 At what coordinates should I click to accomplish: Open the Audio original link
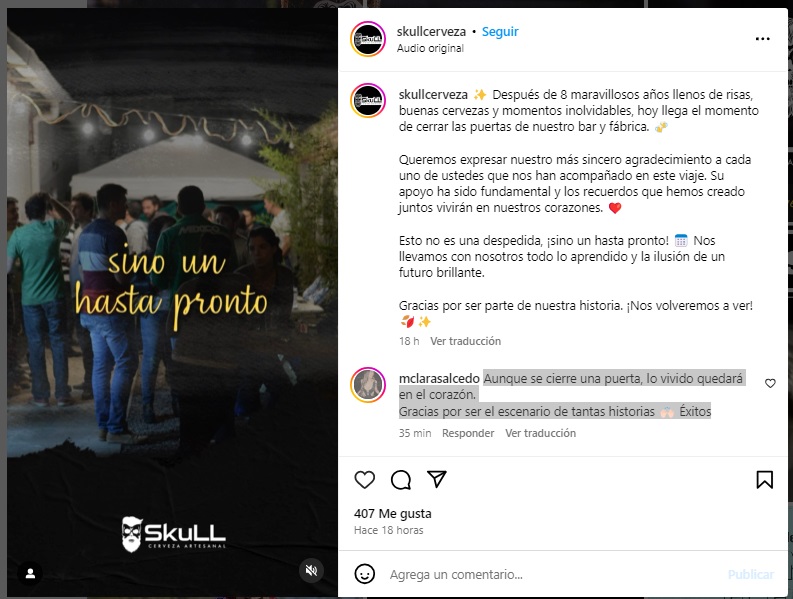coord(430,49)
